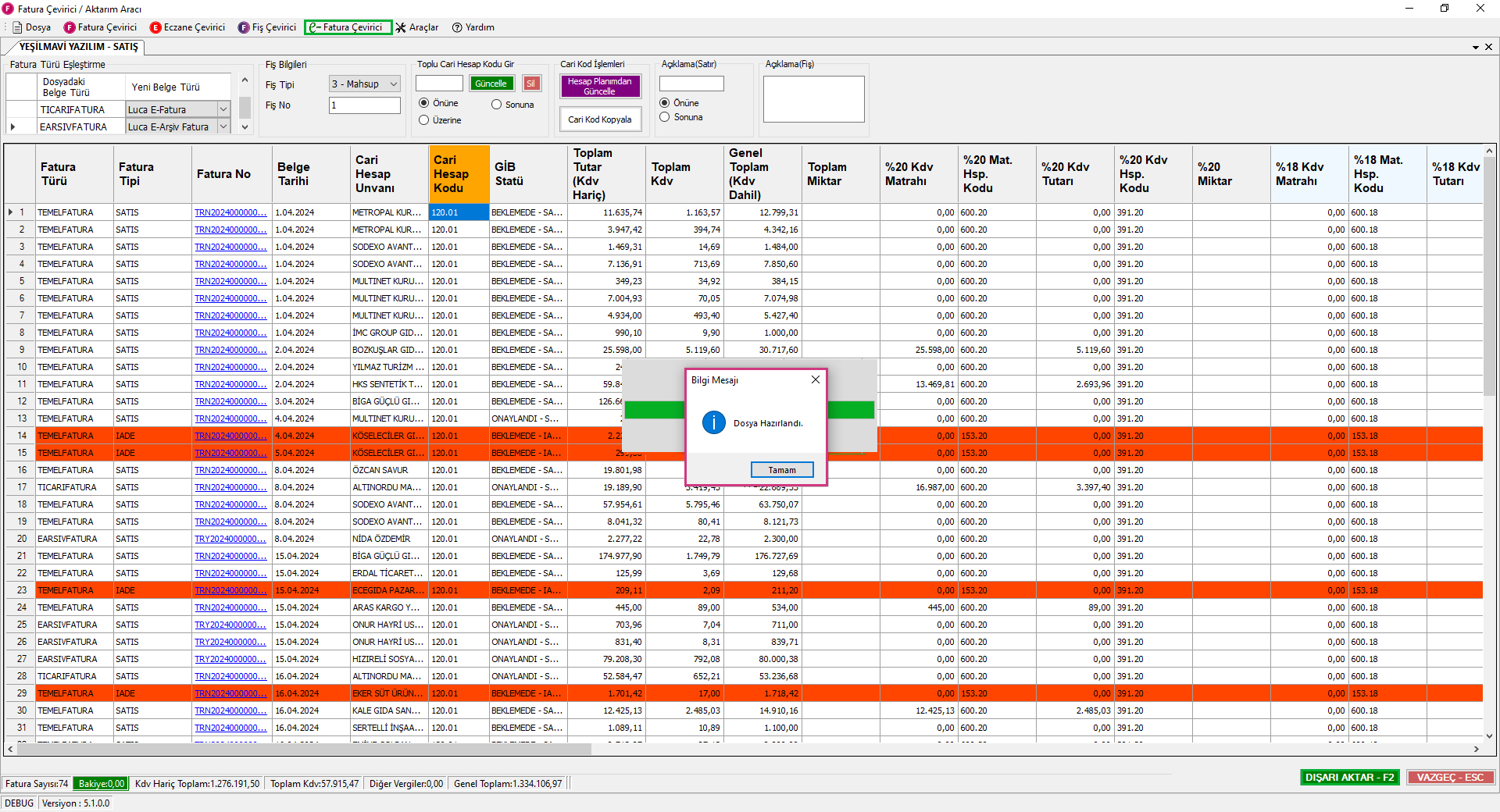Expand the TICARIFATURA Luca E-Fatura dropdown
This screenshot has width=1500, height=812.
(223, 110)
